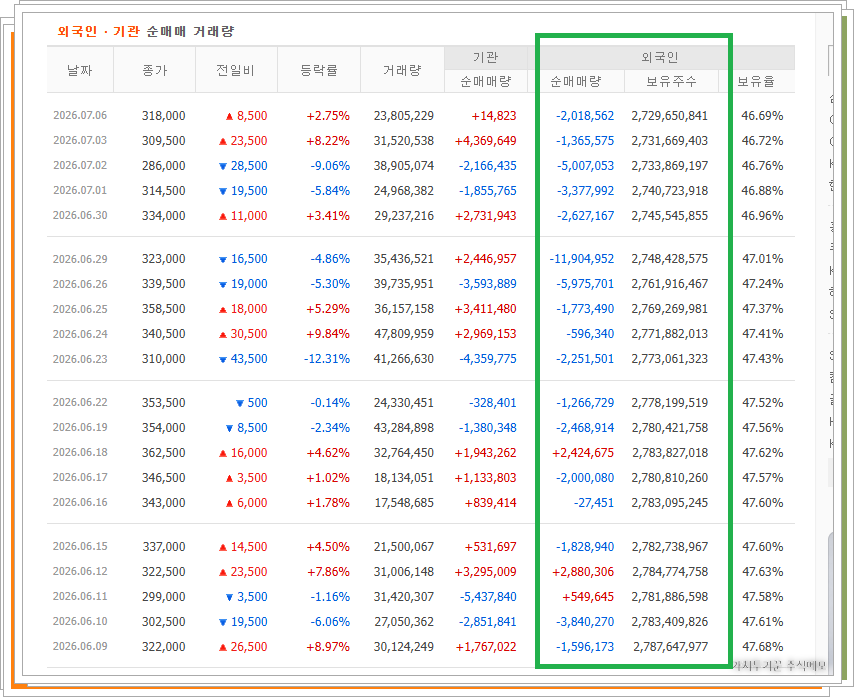Click closing price 362,500
Screen dimensions: 854x697
tap(163, 453)
